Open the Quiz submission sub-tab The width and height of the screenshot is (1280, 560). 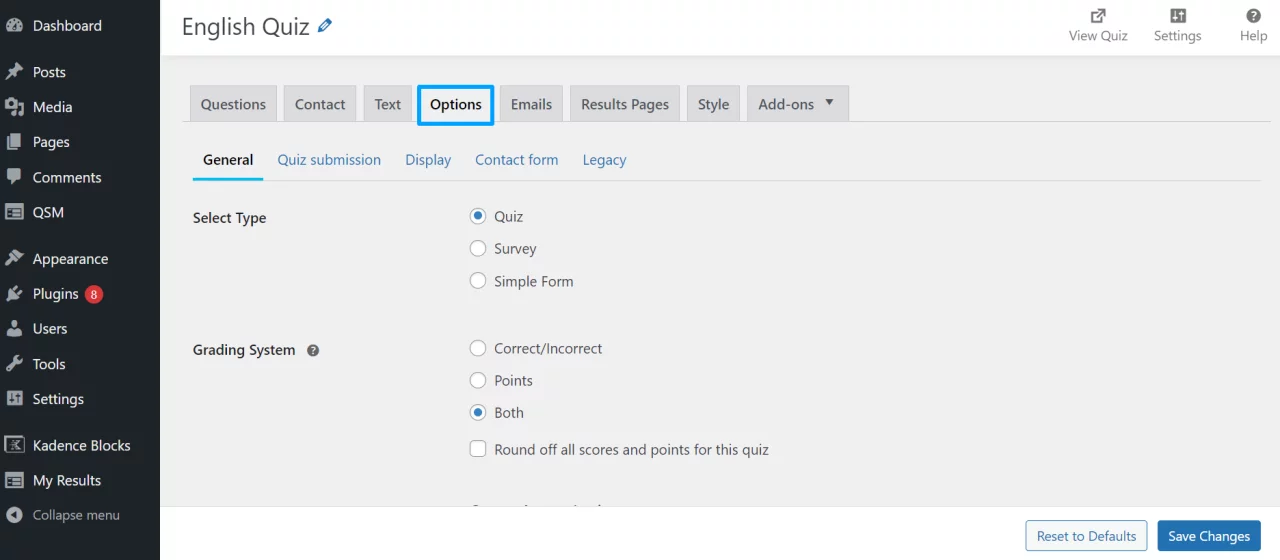point(329,160)
